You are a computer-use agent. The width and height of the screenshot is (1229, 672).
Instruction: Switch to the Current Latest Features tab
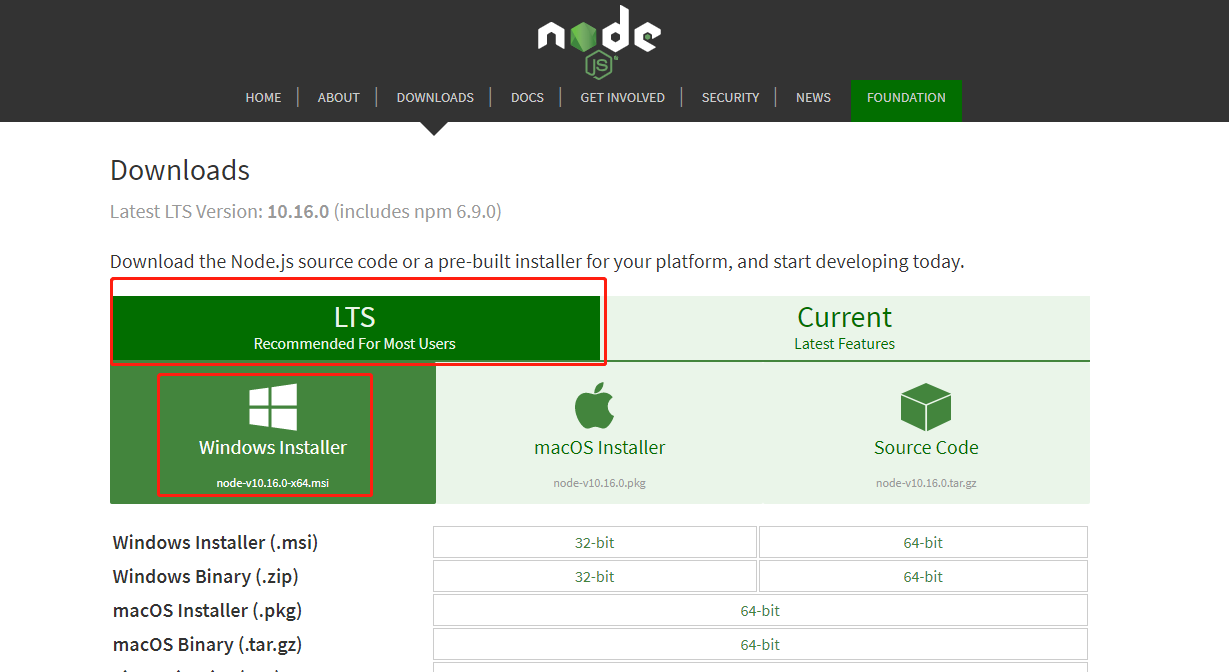click(845, 328)
